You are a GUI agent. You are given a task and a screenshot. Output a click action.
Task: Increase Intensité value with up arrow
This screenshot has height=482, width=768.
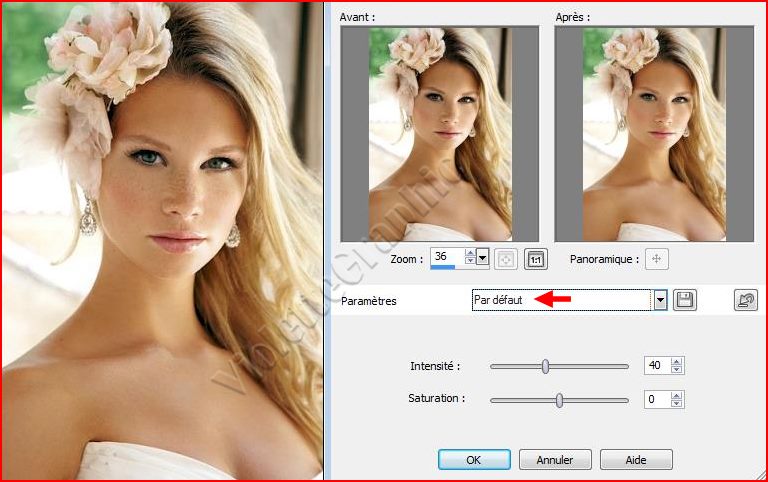[677, 362]
